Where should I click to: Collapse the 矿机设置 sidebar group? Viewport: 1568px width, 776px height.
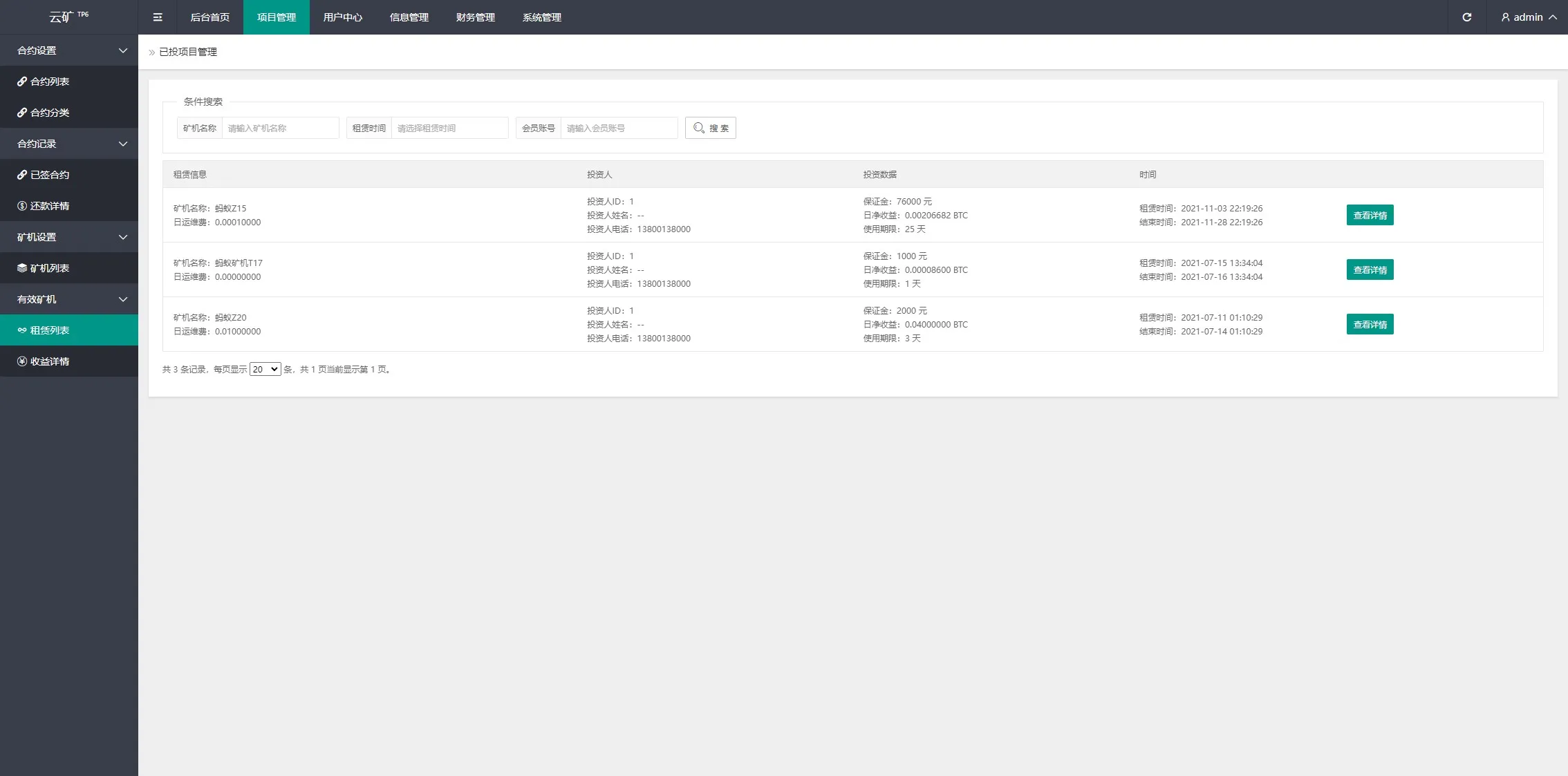pyautogui.click(x=69, y=237)
